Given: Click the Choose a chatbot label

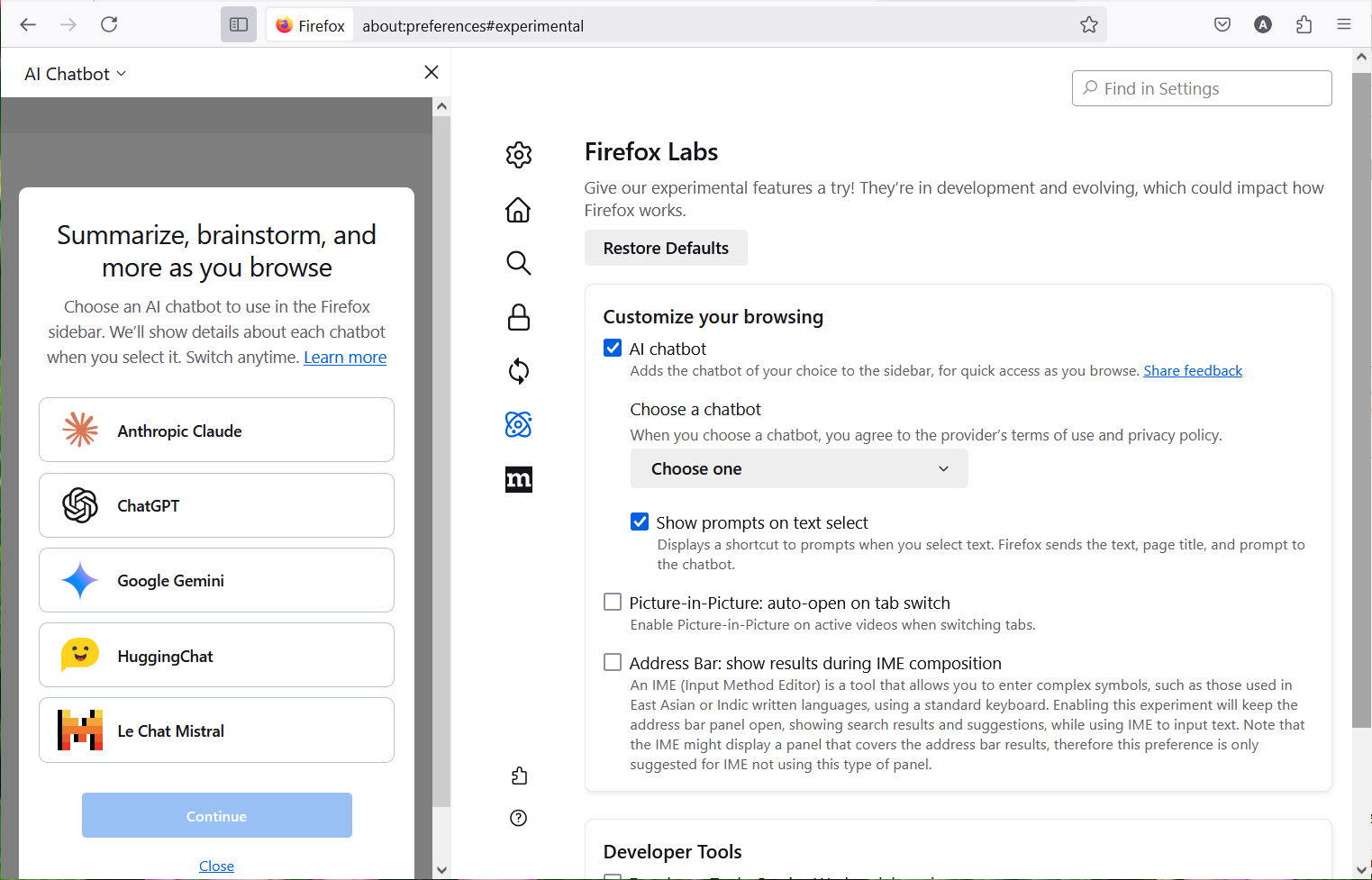Looking at the screenshot, I should [x=695, y=409].
